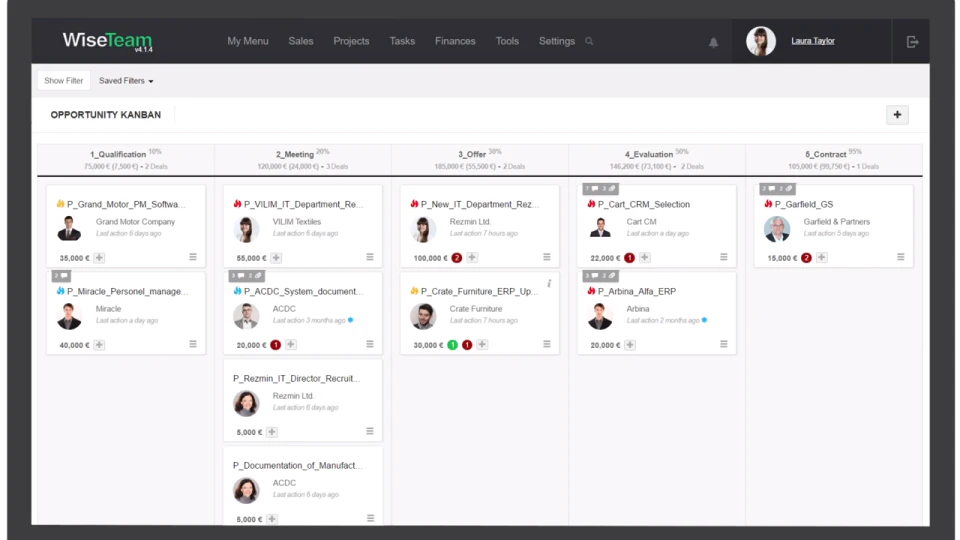Click plus icon next to 35,000 €

(99, 258)
